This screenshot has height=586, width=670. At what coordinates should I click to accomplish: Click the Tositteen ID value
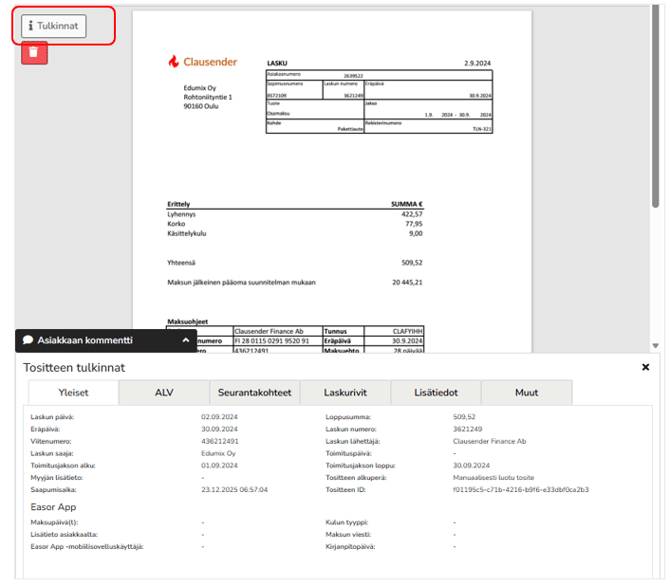pyautogui.click(x=521, y=489)
